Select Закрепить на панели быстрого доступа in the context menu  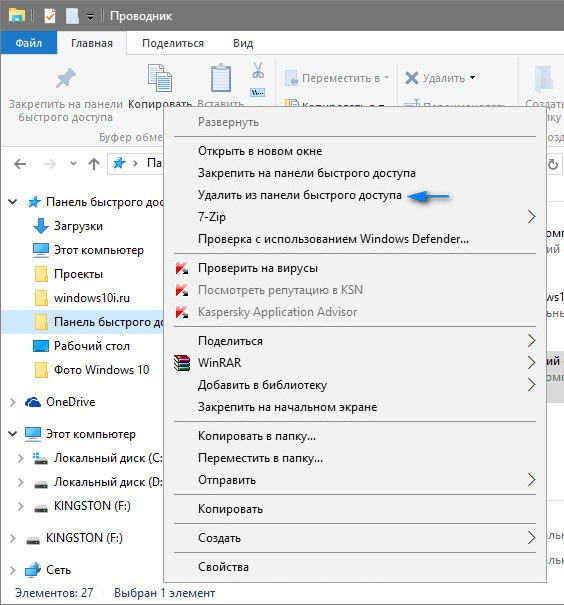pyautogui.click(x=355, y=173)
